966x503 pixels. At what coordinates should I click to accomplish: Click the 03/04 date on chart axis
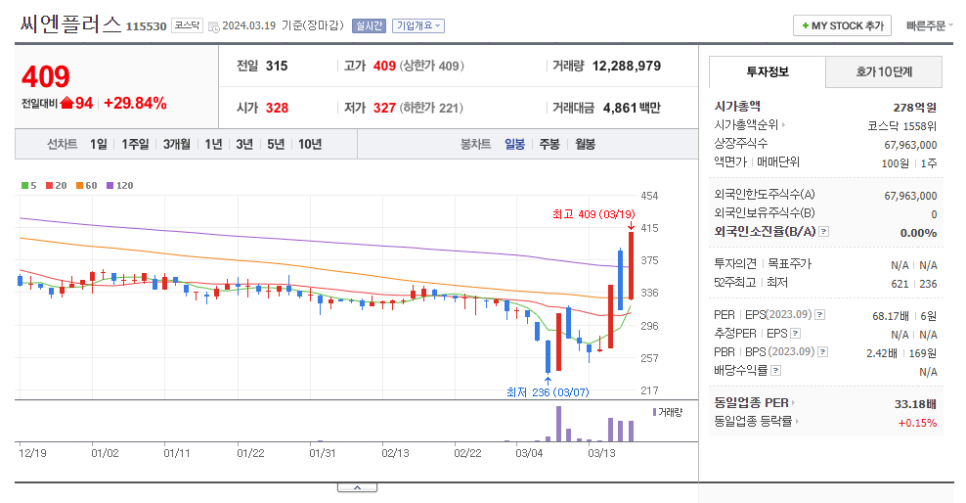529,453
